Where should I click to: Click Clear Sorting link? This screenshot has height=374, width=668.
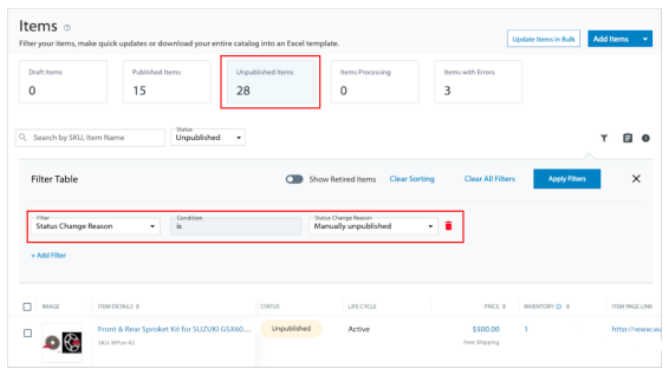point(412,179)
